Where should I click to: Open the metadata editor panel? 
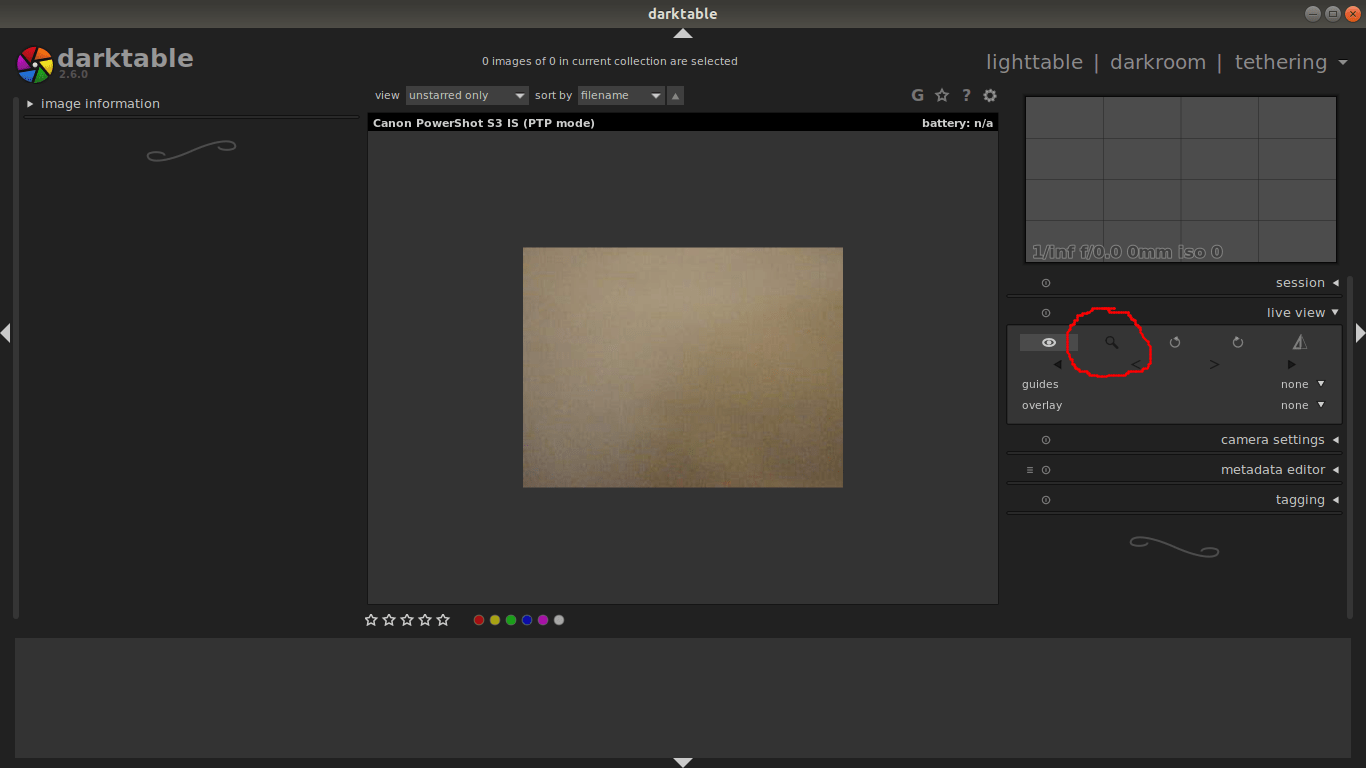tap(1273, 469)
